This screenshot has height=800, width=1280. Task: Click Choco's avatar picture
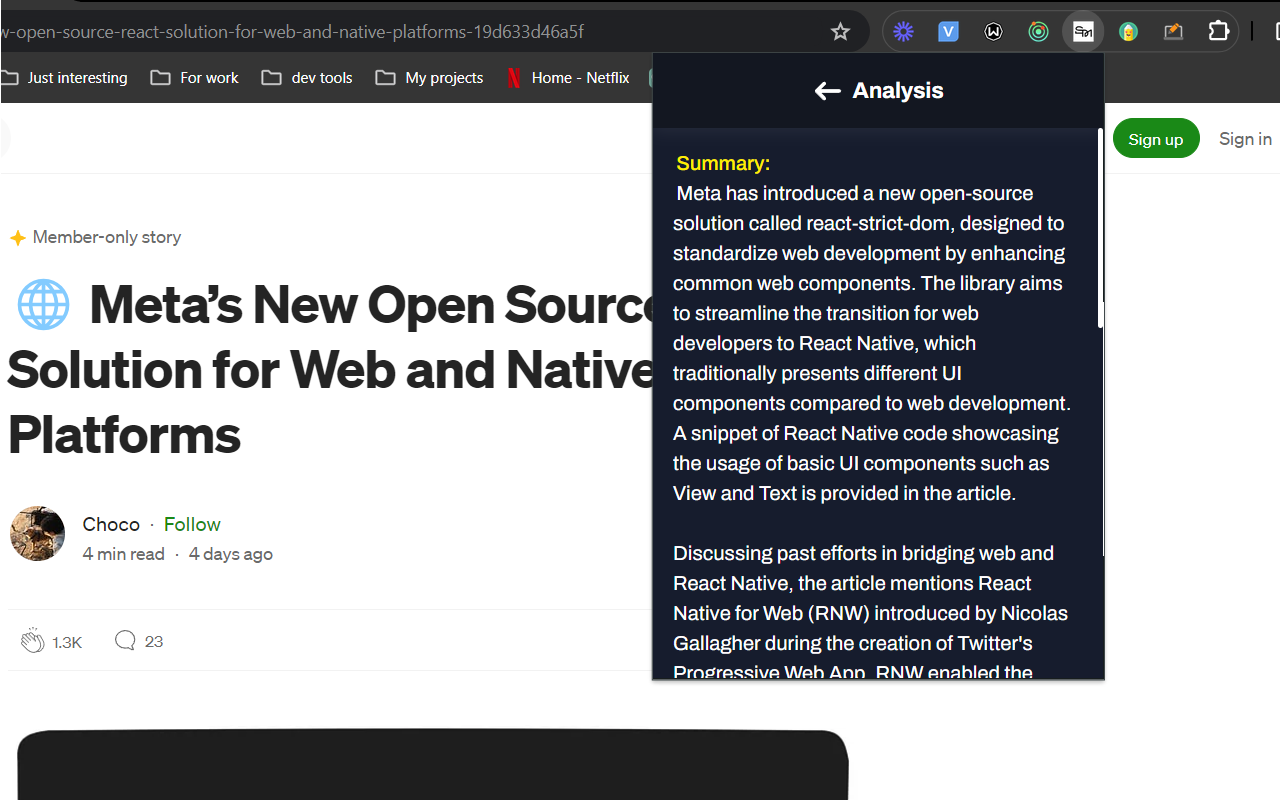tap(37, 533)
